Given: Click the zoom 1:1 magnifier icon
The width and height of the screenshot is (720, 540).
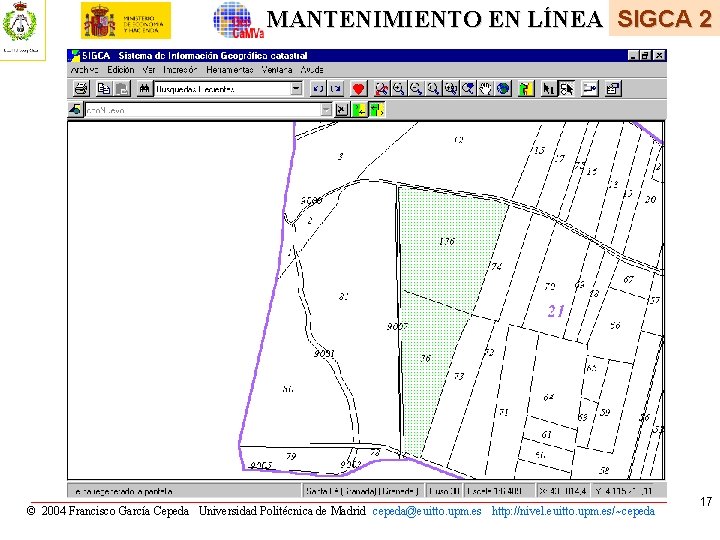Looking at the screenshot, I should coord(433,88).
